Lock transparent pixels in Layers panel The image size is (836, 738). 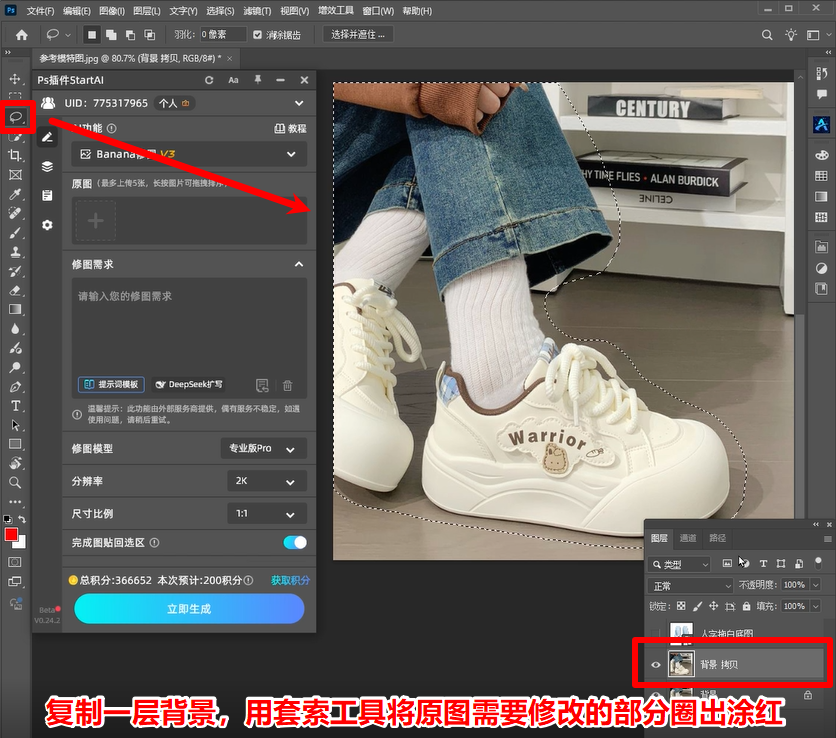coord(681,606)
